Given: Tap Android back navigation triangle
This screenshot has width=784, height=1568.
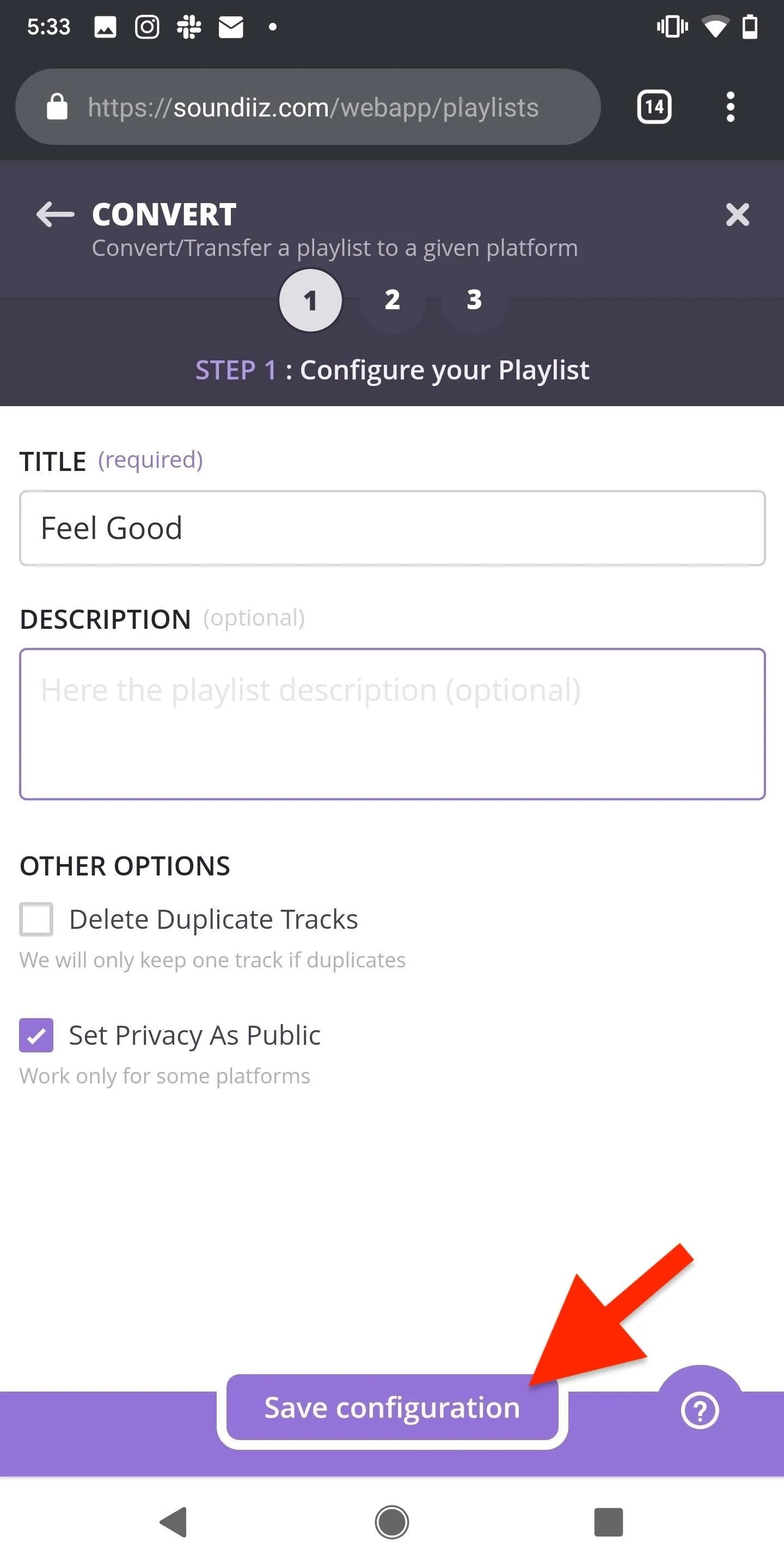Looking at the screenshot, I should tap(173, 1522).
